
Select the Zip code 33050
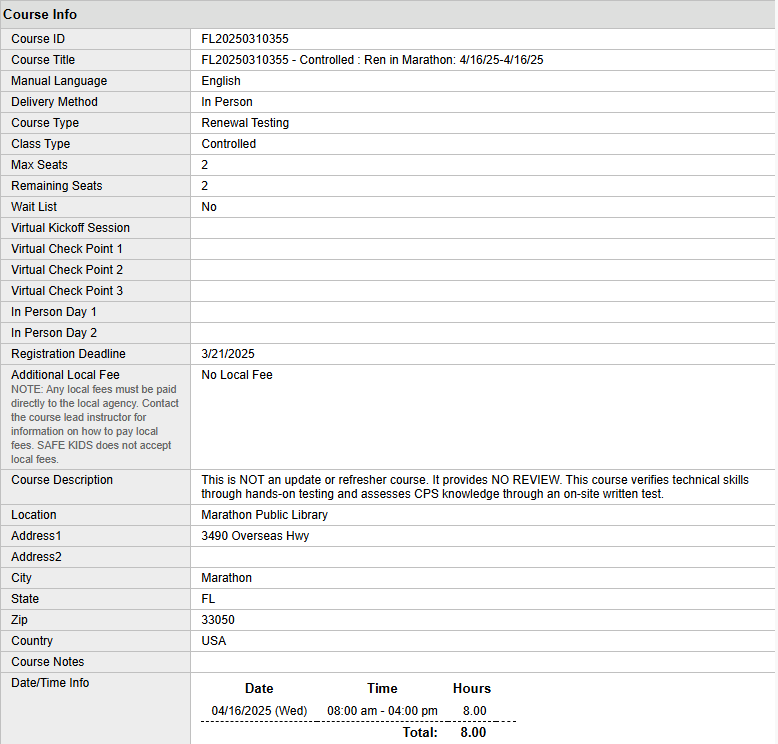pyautogui.click(x=218, y=620)
